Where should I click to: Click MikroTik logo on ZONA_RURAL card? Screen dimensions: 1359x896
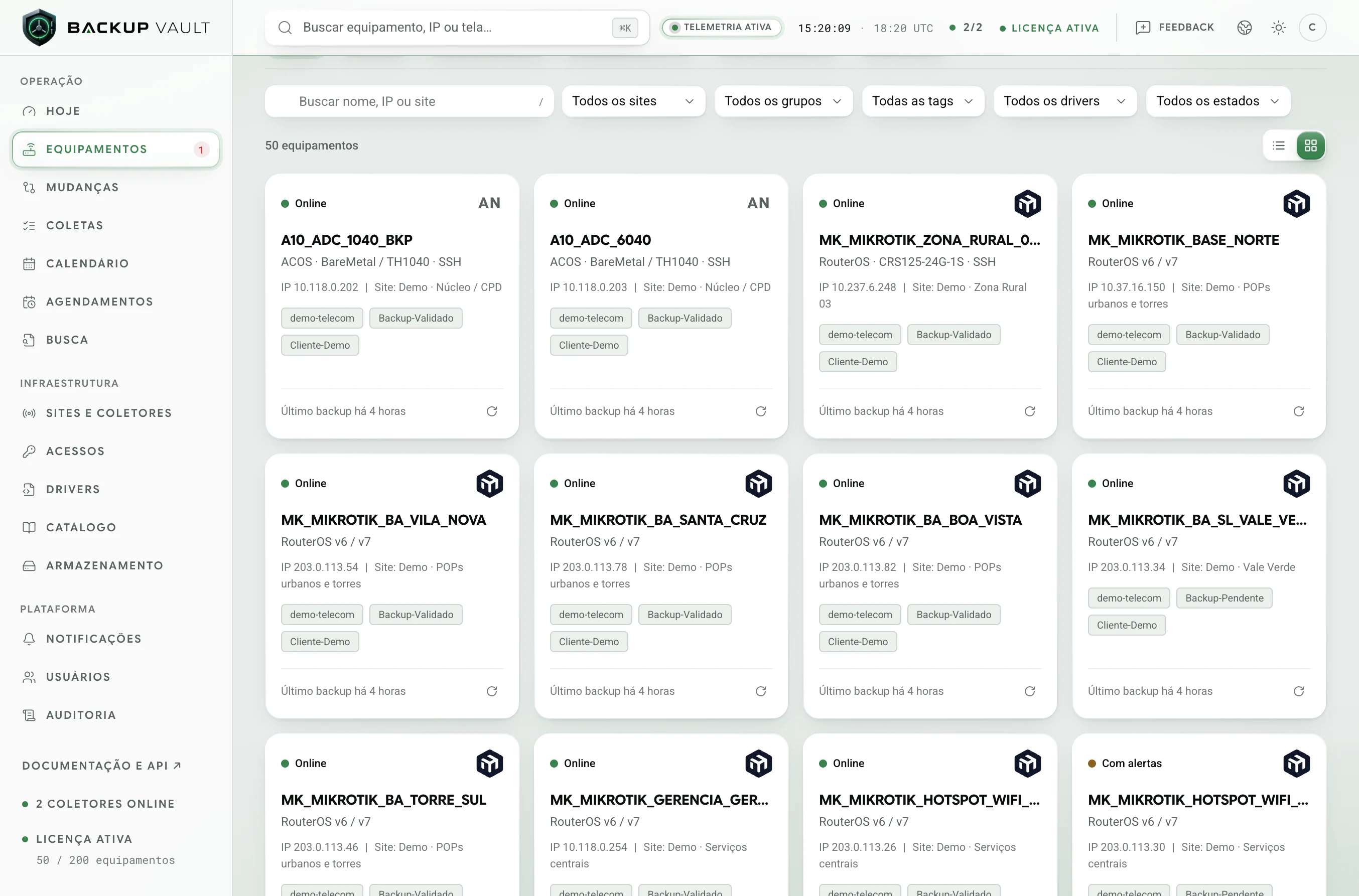(1028, 203)
